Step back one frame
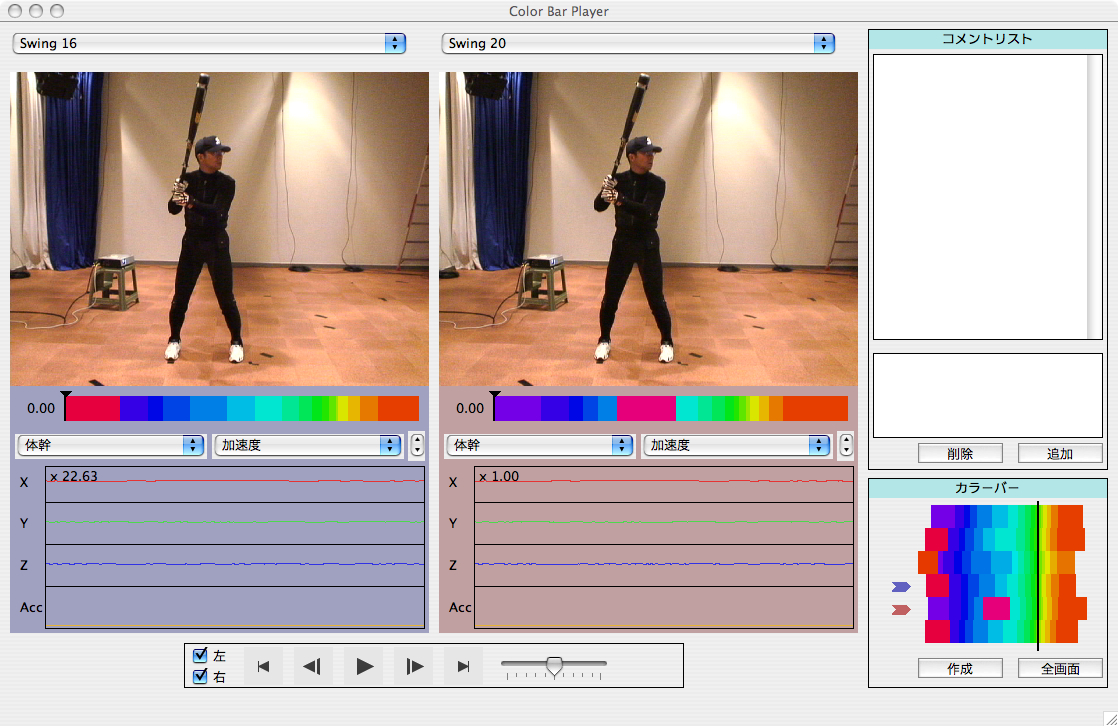The width and height of the screenshot is (1118, 726). pos(312,666)
